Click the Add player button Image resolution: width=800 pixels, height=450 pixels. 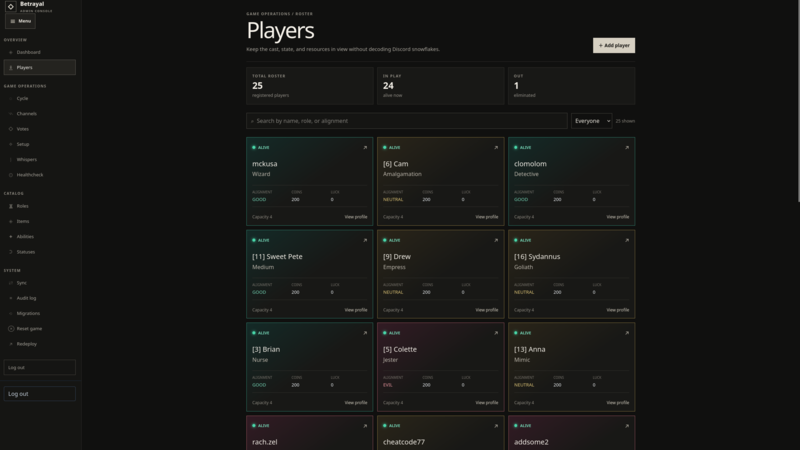[614, 45]
